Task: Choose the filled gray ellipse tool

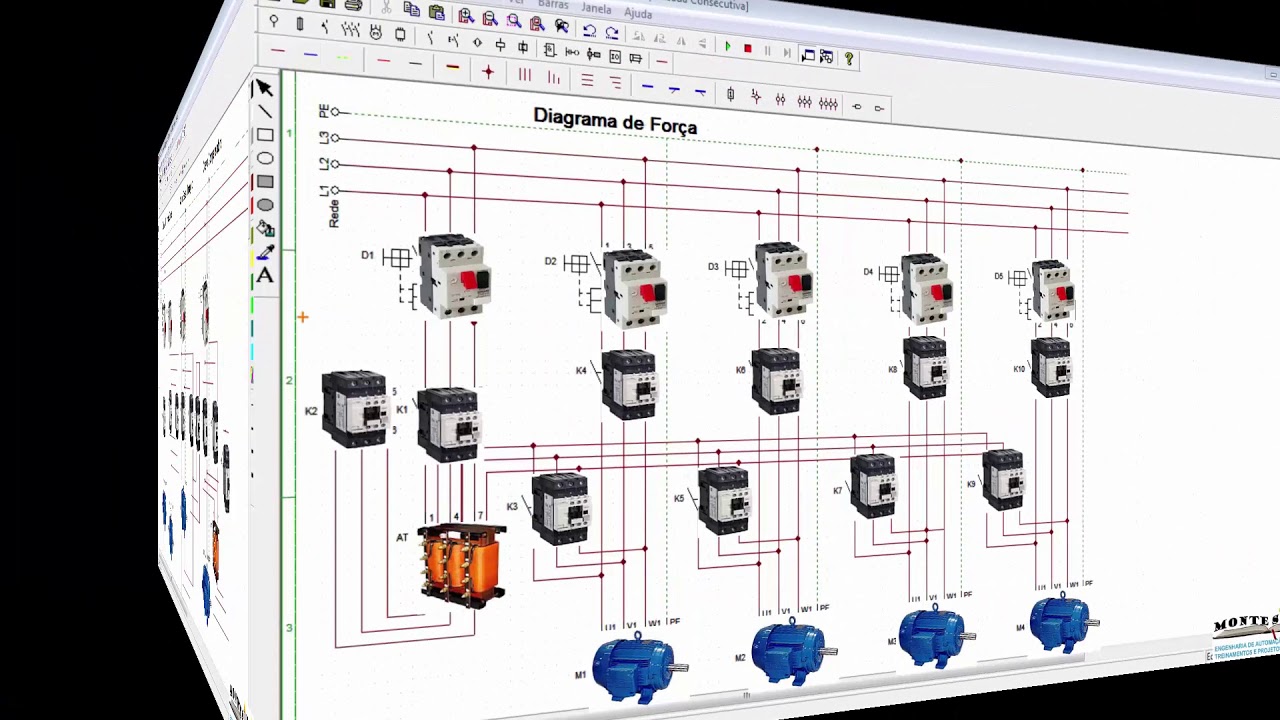Action: tap(265, 205)
